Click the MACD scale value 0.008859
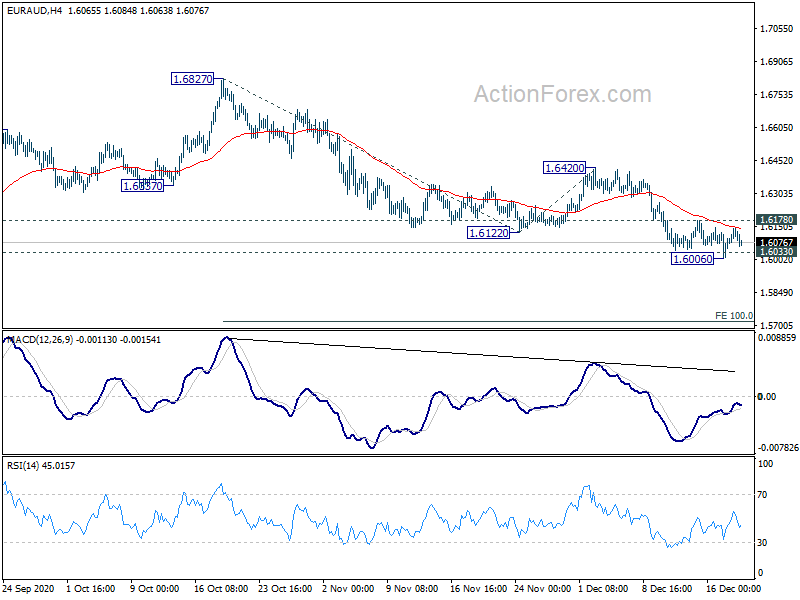Screen dimensions: 800x600 coord(777,338)
